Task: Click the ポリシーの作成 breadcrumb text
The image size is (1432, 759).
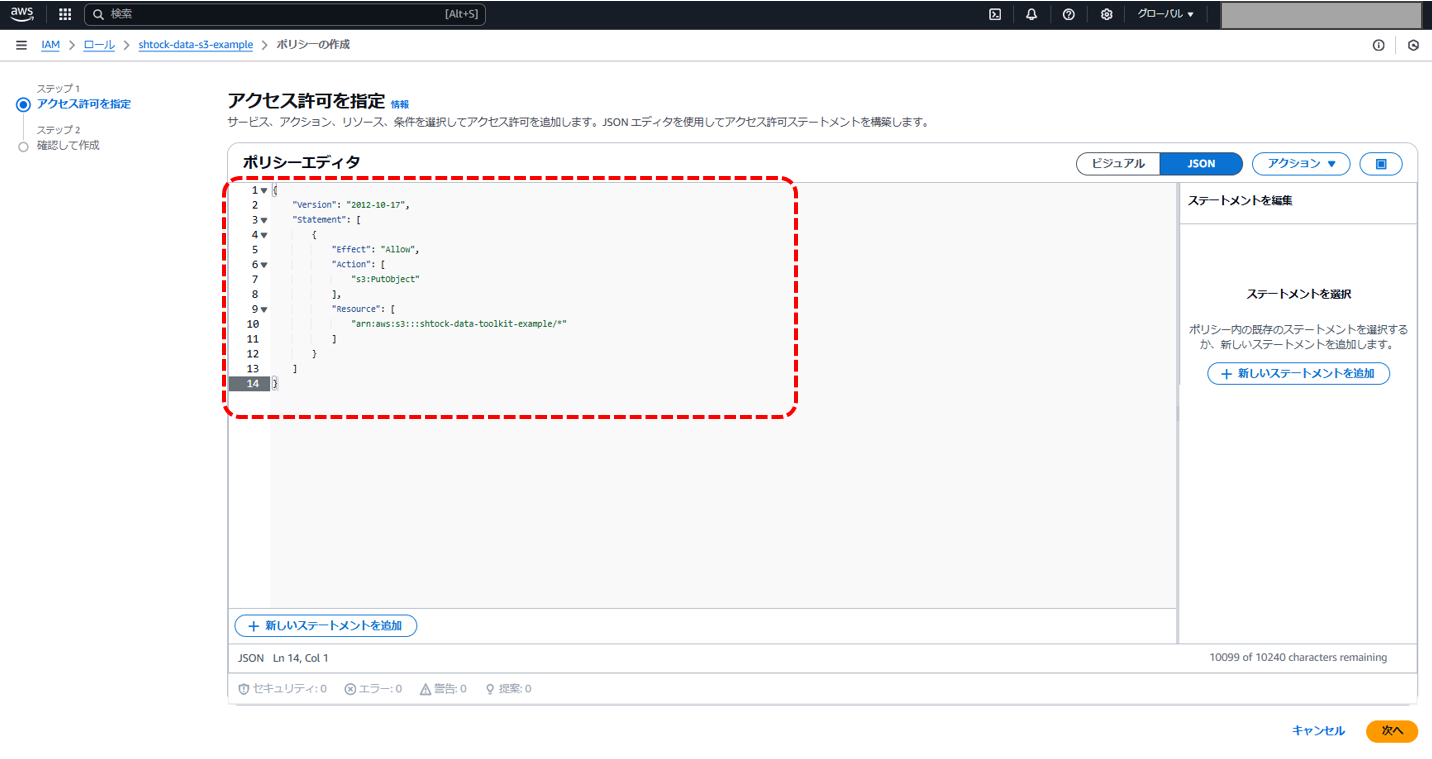Action: [x=313, y=45]
